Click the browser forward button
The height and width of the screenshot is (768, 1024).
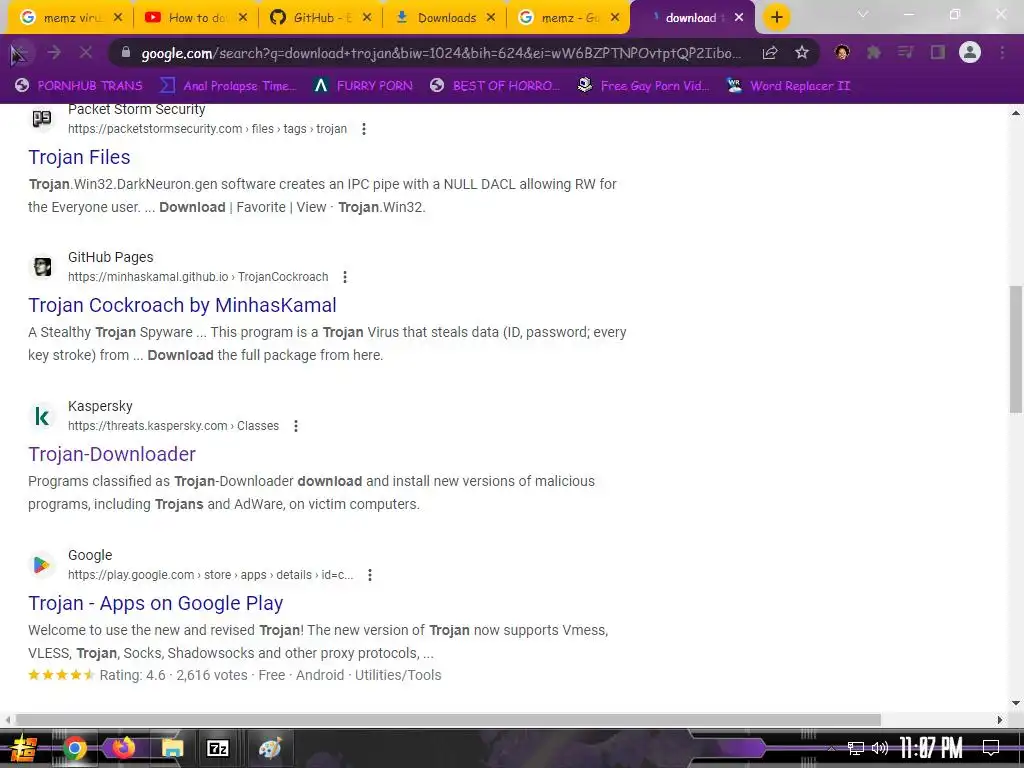(x=54, y=52)
